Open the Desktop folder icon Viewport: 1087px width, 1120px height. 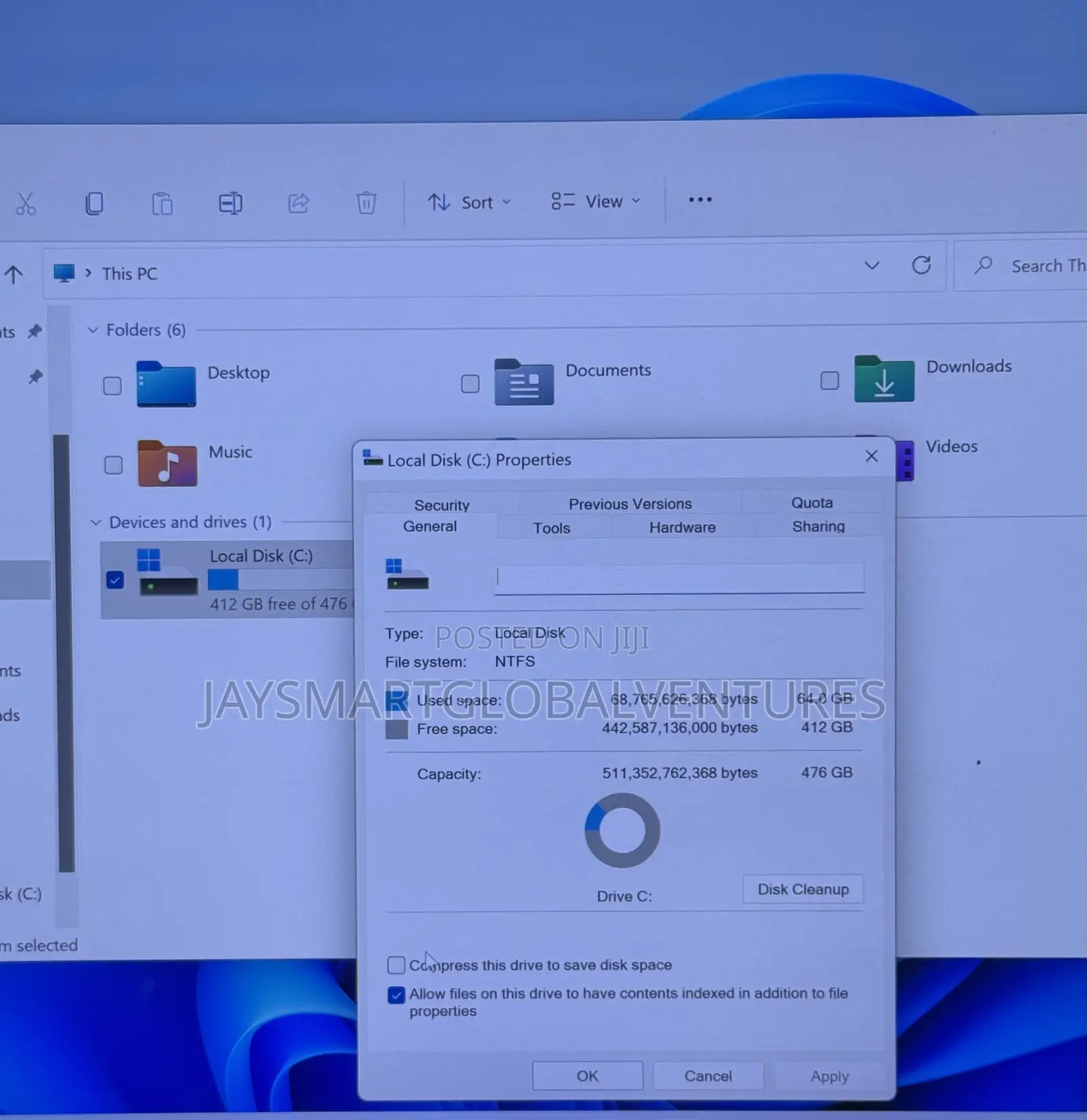pos(166,384)
